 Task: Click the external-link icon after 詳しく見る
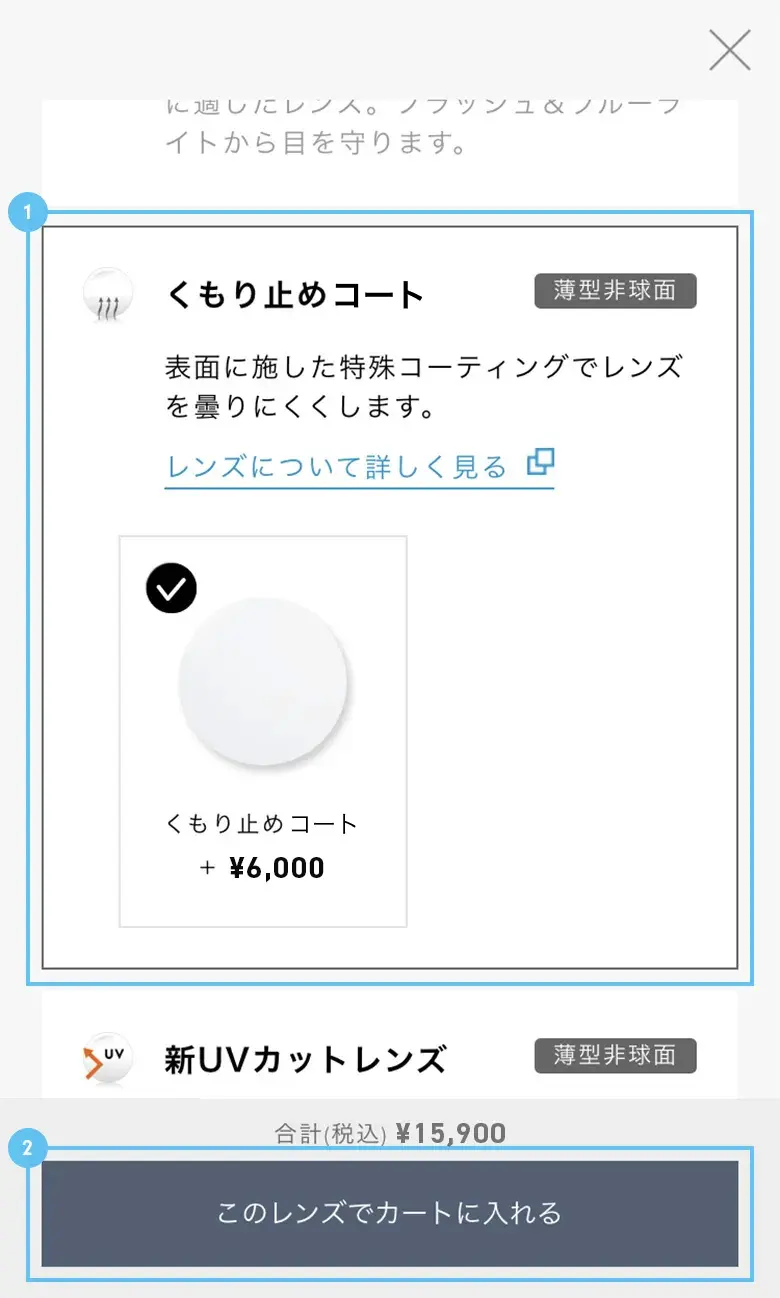(x=541, y=462)
